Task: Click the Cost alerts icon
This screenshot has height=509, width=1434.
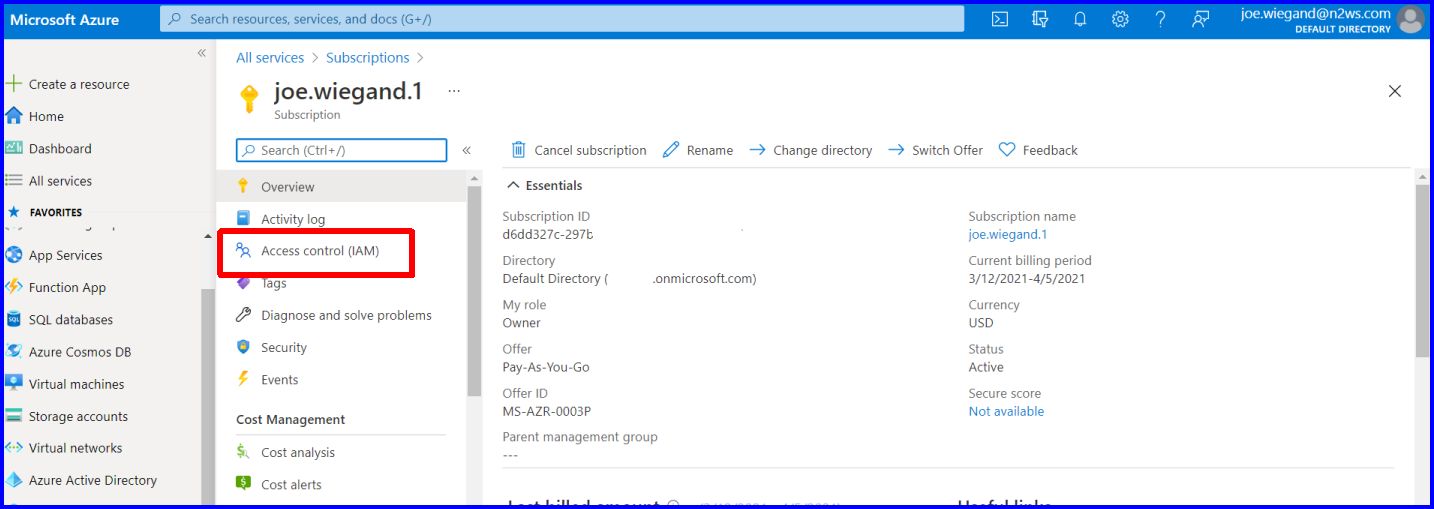Action: [243, 484]
